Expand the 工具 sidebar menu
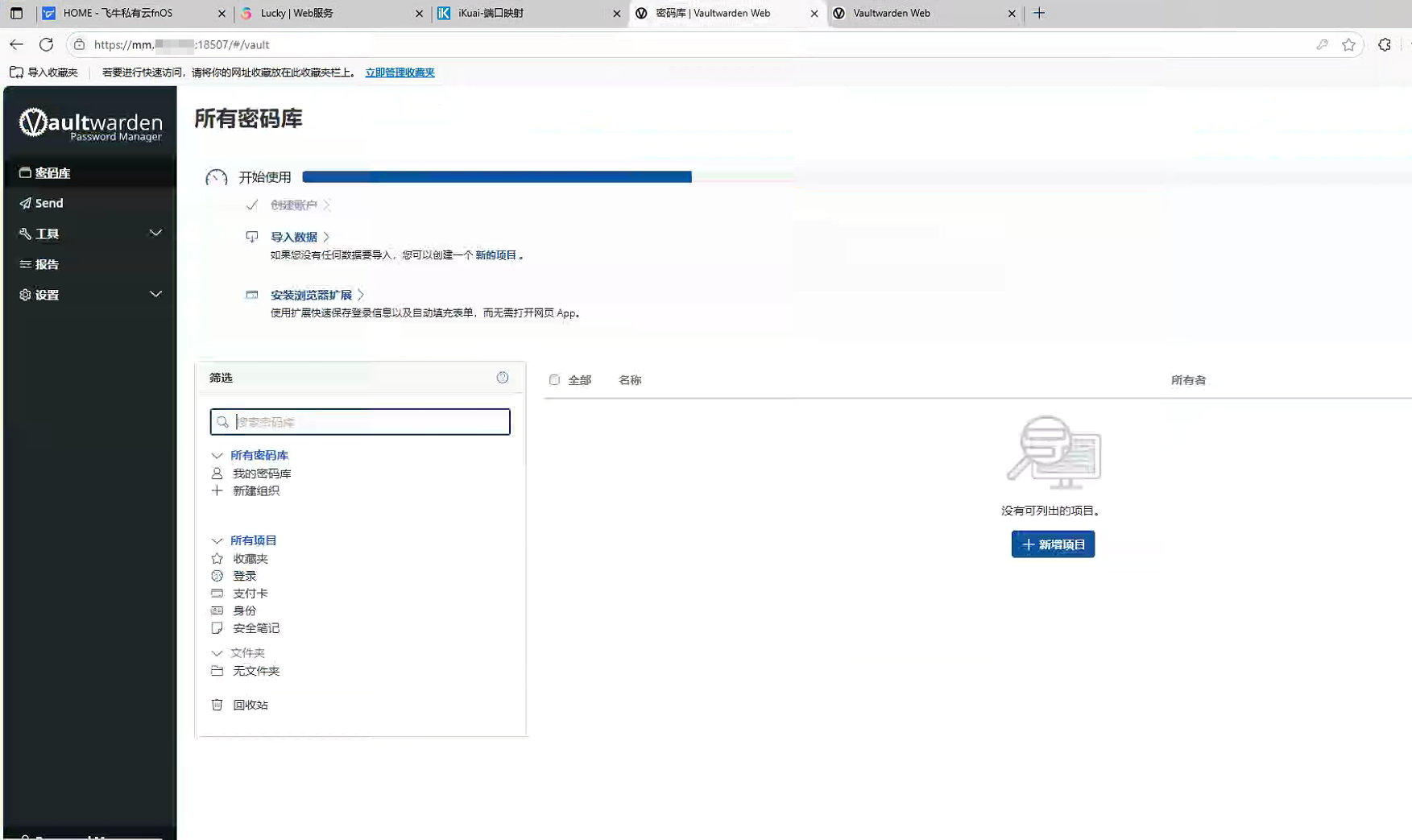The height and width of the screenshot is (840, 1412). click(89, 234)
